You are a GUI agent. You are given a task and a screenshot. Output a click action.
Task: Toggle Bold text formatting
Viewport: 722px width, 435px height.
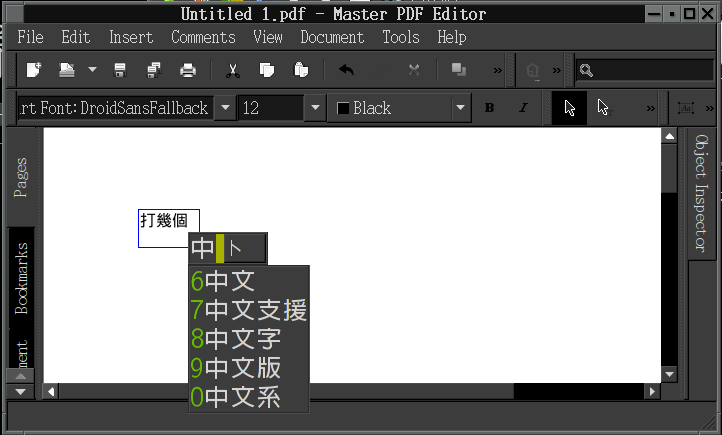490,108
